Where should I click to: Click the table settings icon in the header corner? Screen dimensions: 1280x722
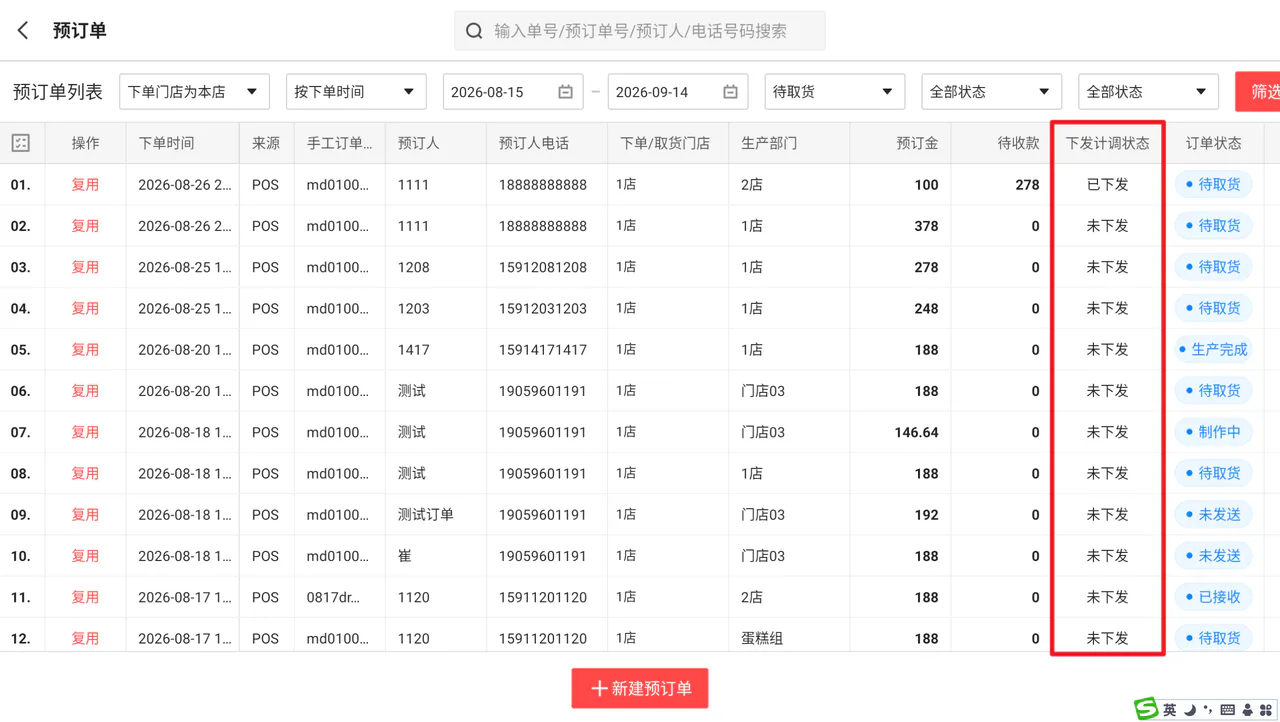point(21,143)
